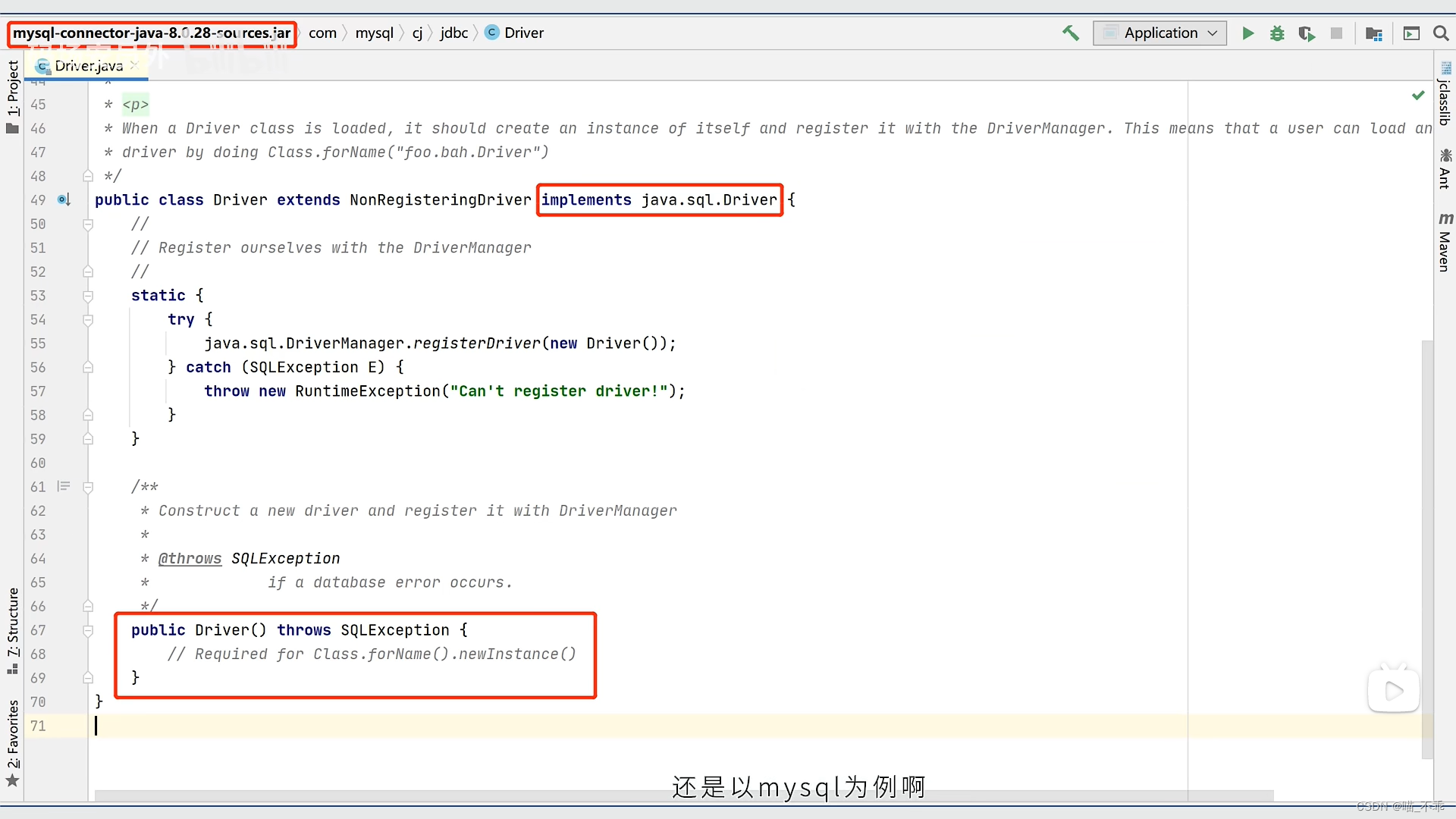Viewport: 1456px width, 819px height.
Task: Click the jdbc breadcrumb segment
Action: tap(453, 33)
